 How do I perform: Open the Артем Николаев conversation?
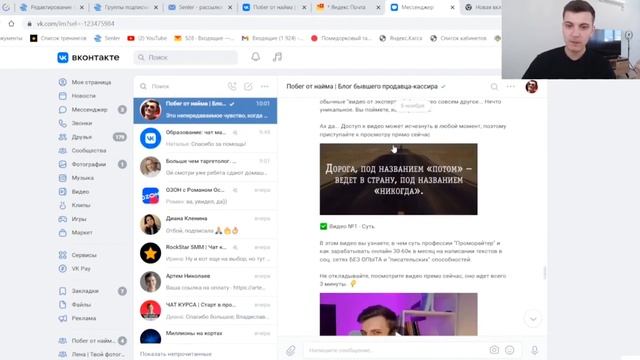click(205, 282)
